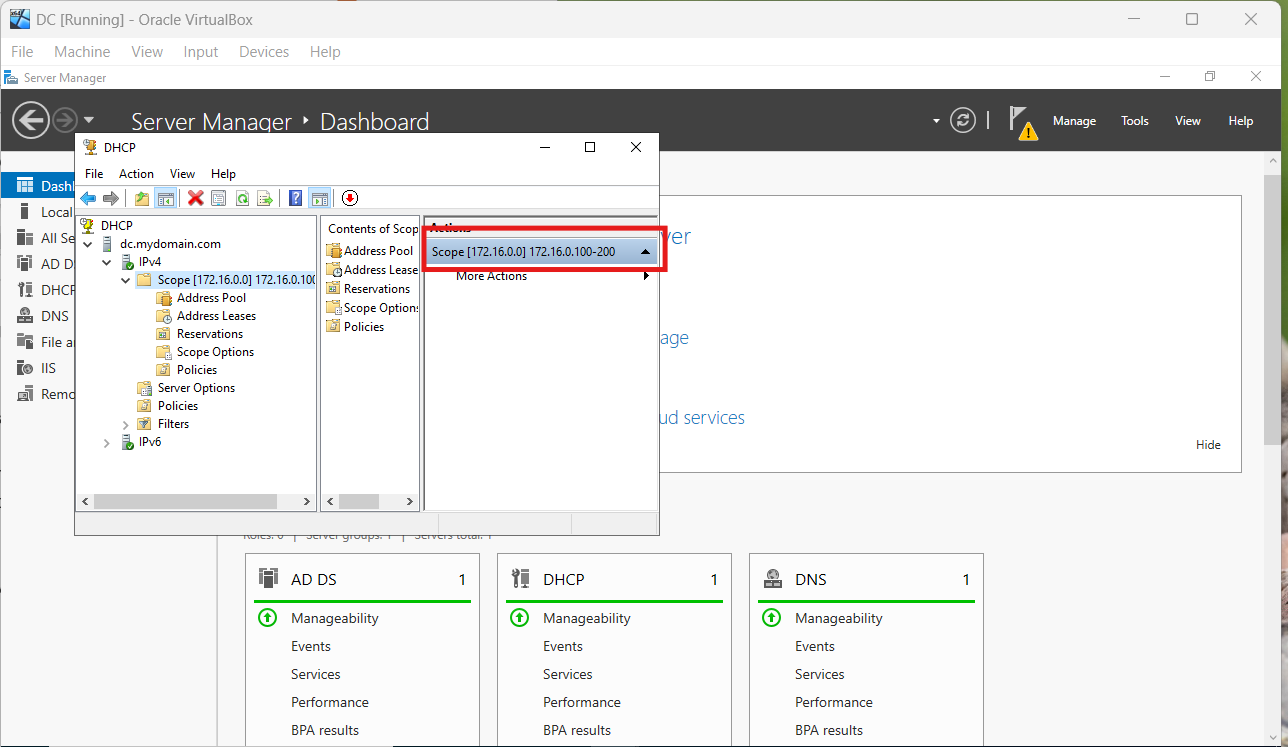Select Address Pool icon in Contents pane

(x=334, y=251)
